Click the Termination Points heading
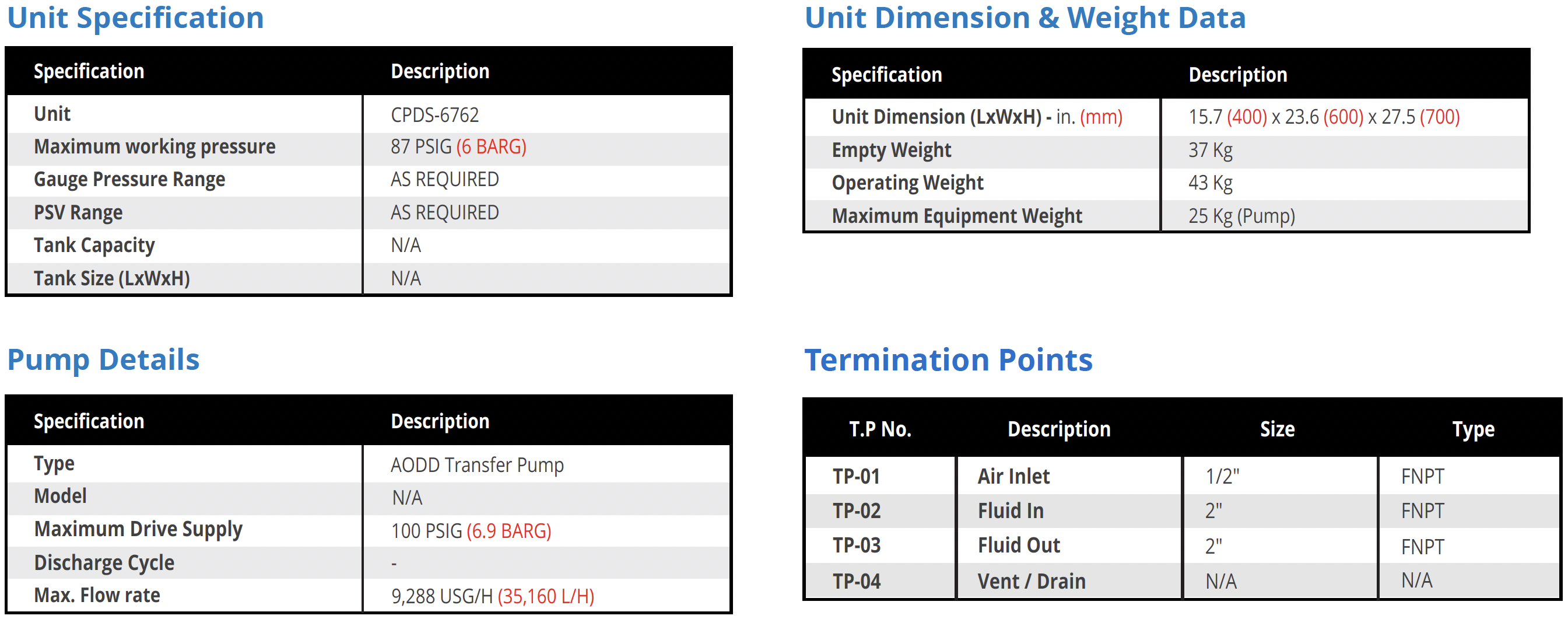Viewport: 1568px width, 619px height. point(948,360)
